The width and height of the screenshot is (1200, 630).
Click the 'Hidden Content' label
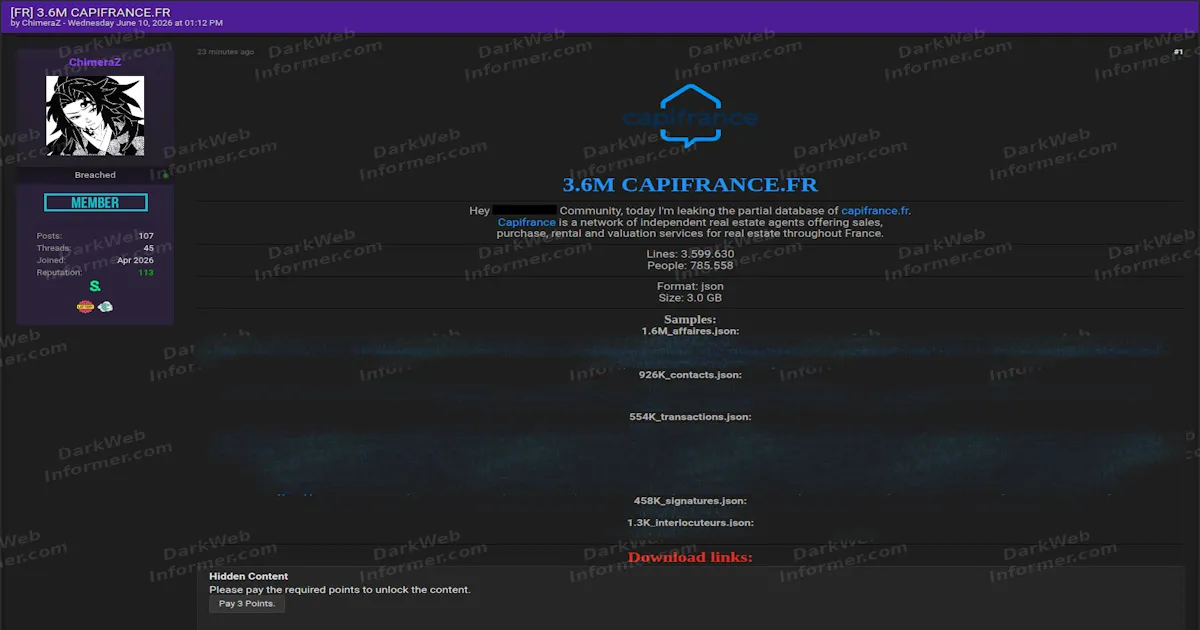tap(248, 576)
